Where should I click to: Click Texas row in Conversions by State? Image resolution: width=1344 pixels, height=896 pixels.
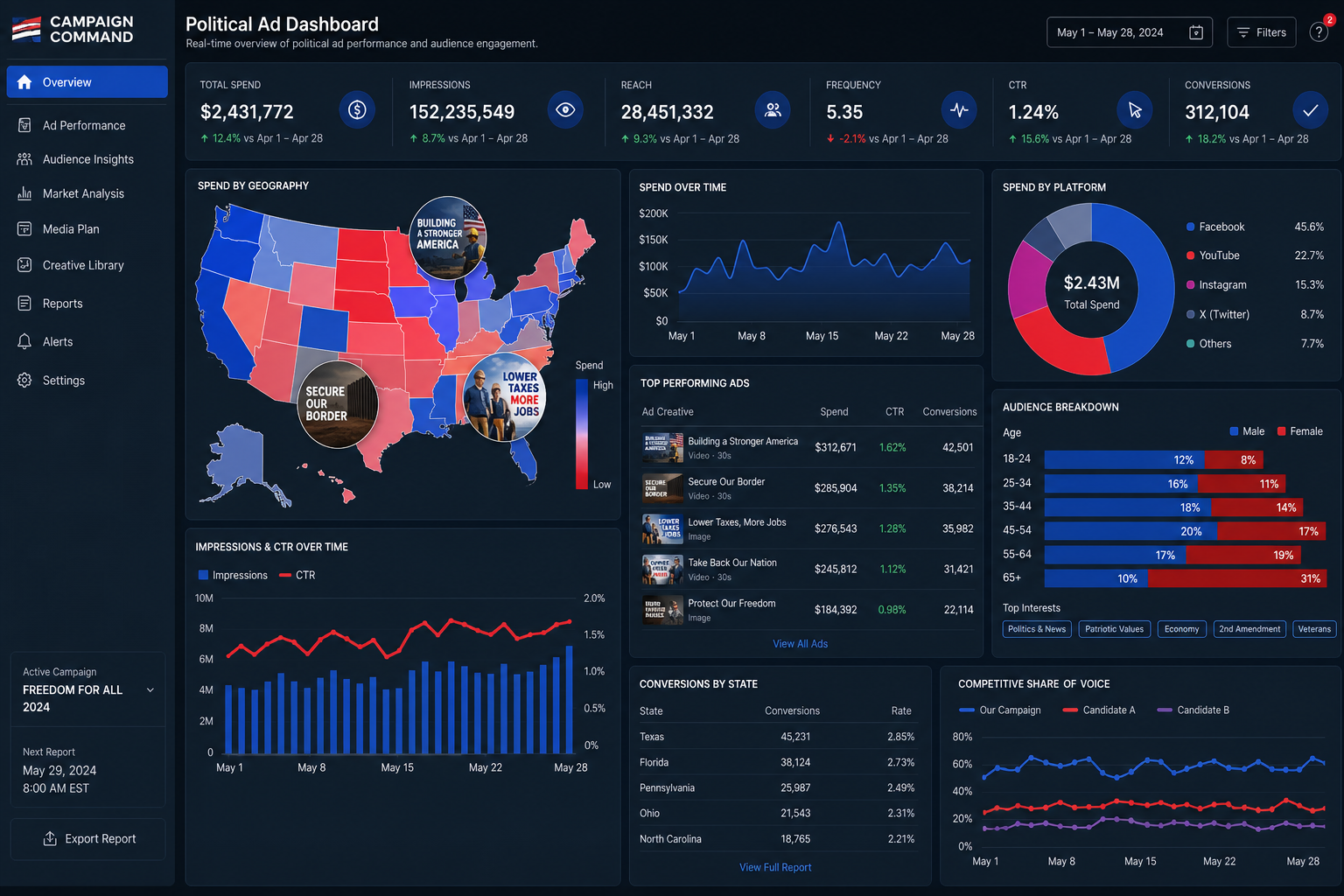777,737
